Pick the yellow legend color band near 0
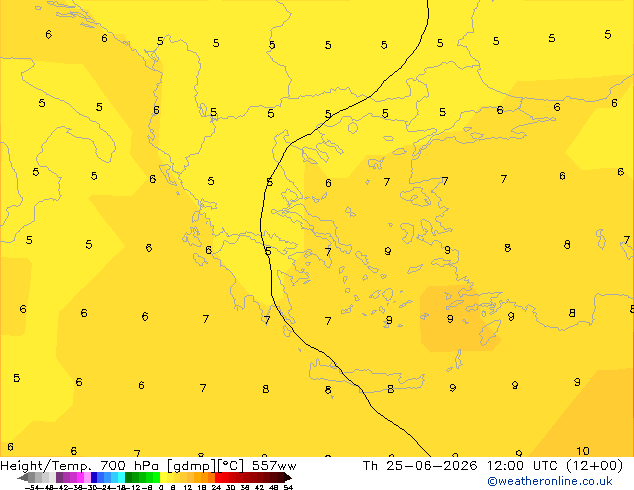Viewport: 634px width, 490px height. coord(163,477)
